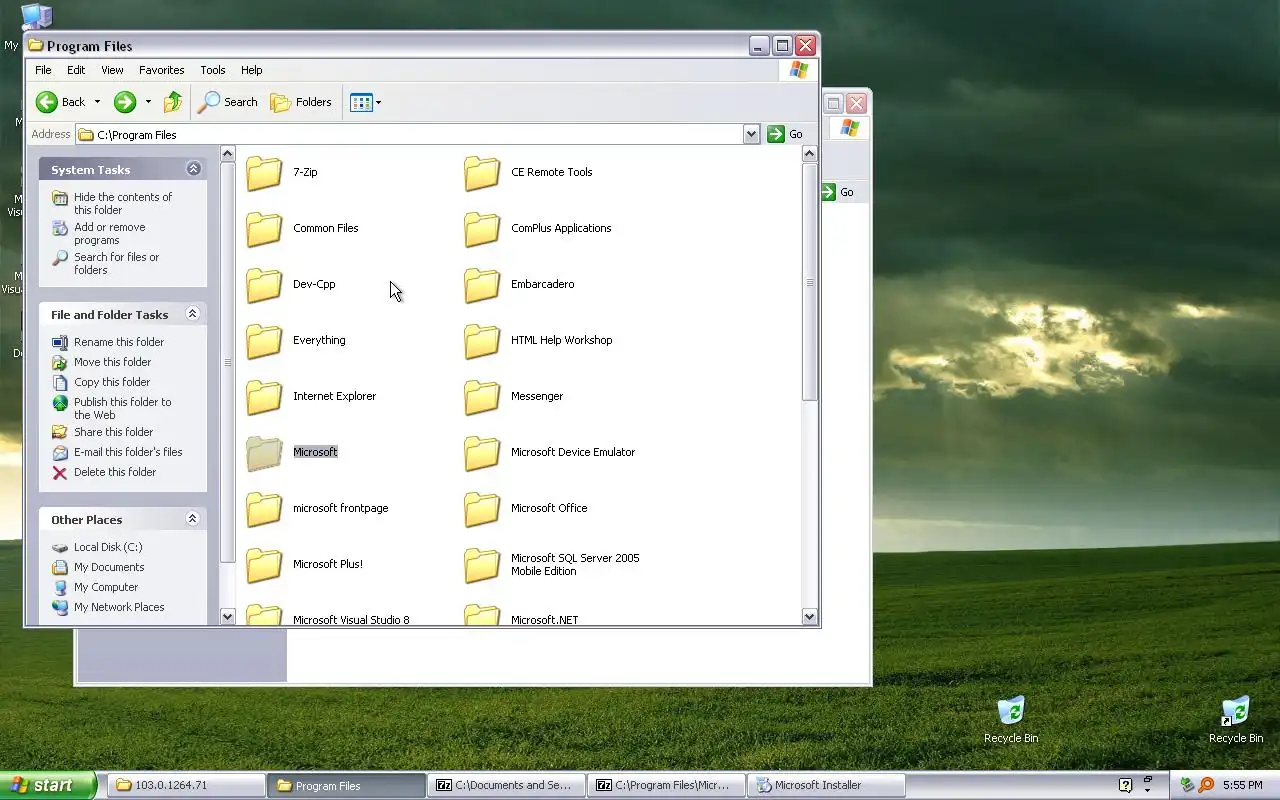This screenshot has width=1280, height=800.
Task: Collapse the Other Places panel
Action: click(193, 519)
